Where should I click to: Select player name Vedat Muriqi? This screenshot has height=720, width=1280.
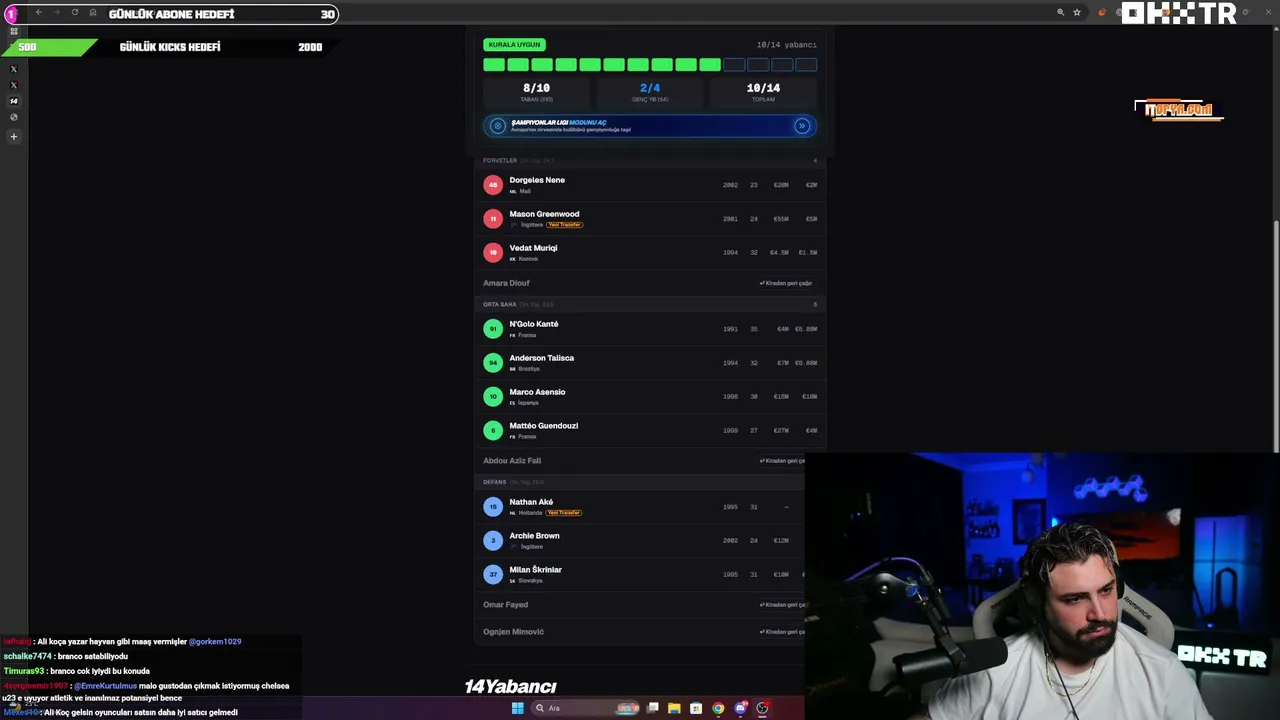tap(533, 248)
